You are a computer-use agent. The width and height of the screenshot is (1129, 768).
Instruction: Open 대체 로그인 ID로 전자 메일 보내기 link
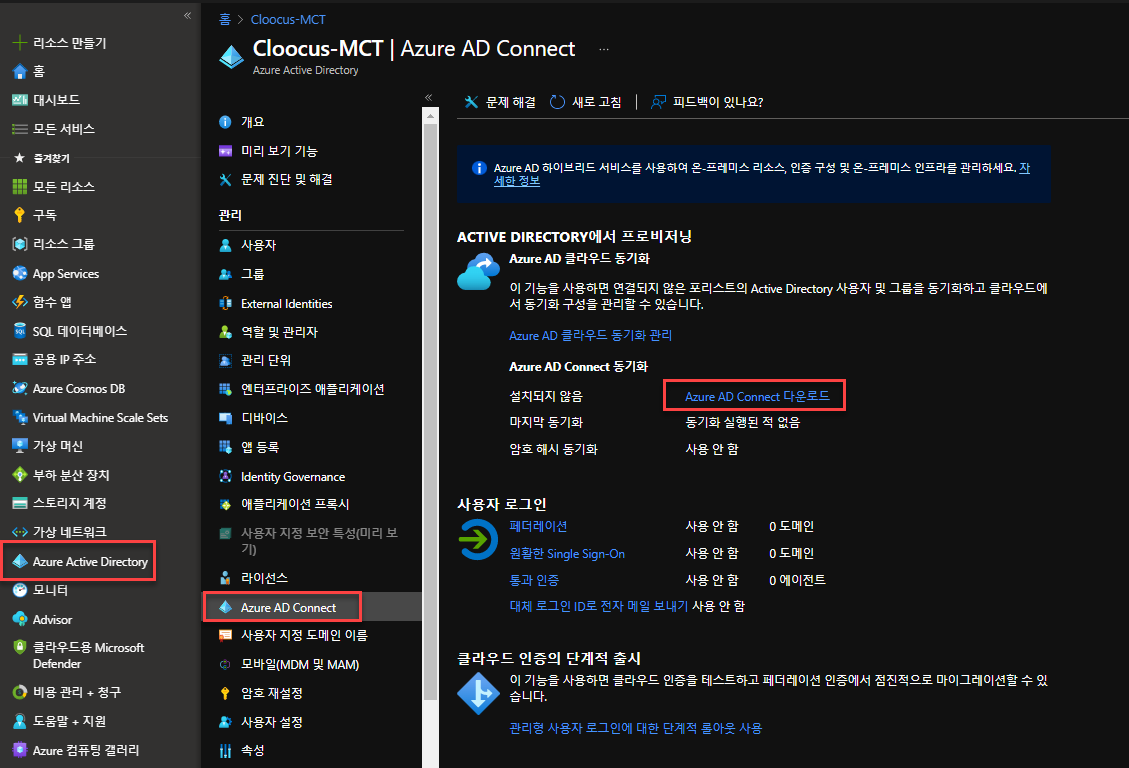pyautogui.click(x=598, y=606)
